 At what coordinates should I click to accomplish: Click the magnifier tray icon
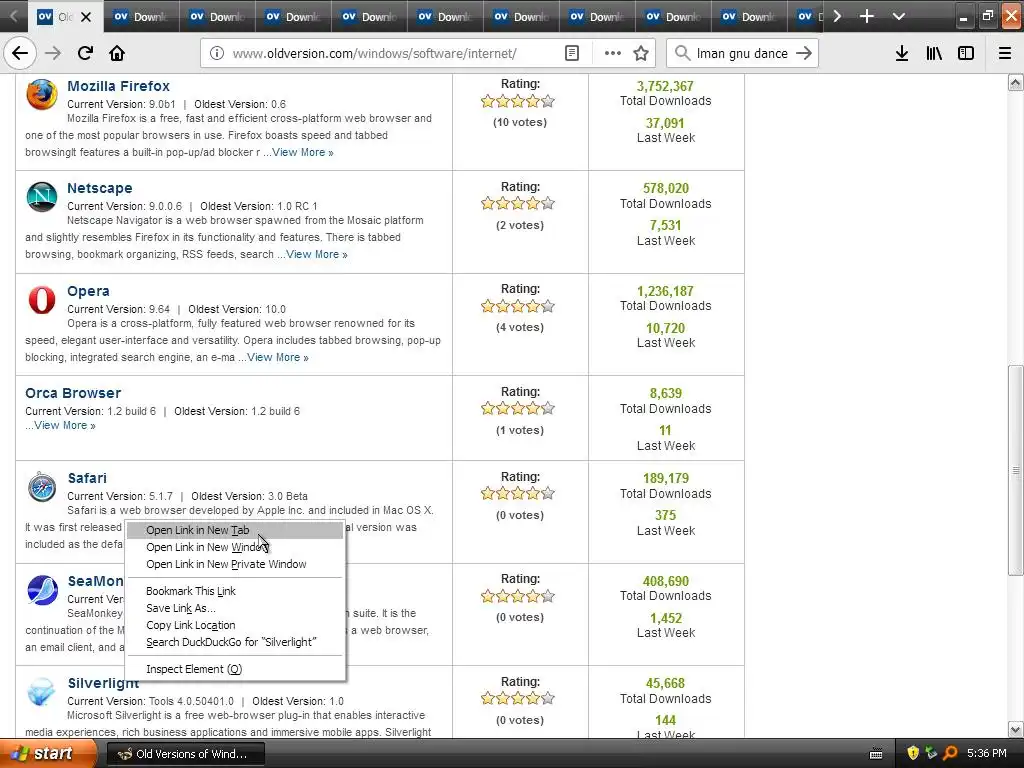(x=950, y=754)
